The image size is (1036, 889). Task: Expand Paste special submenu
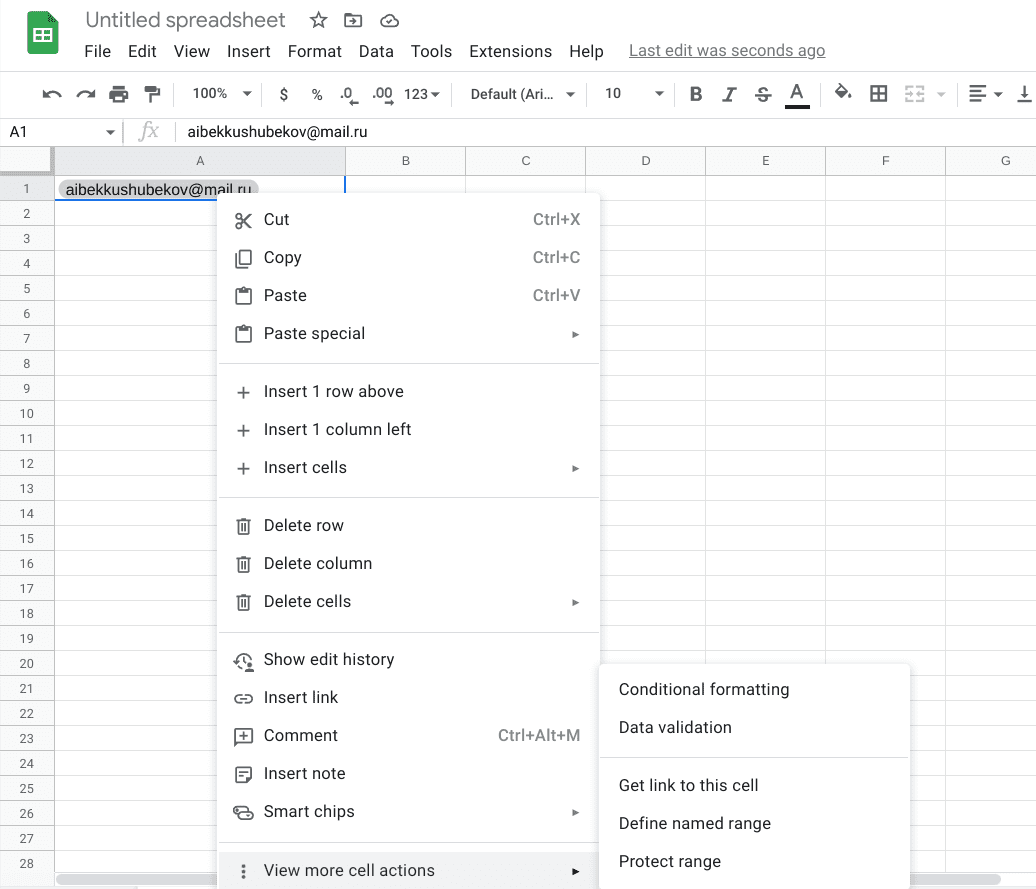pyautogui.click(x=408, y=334)
